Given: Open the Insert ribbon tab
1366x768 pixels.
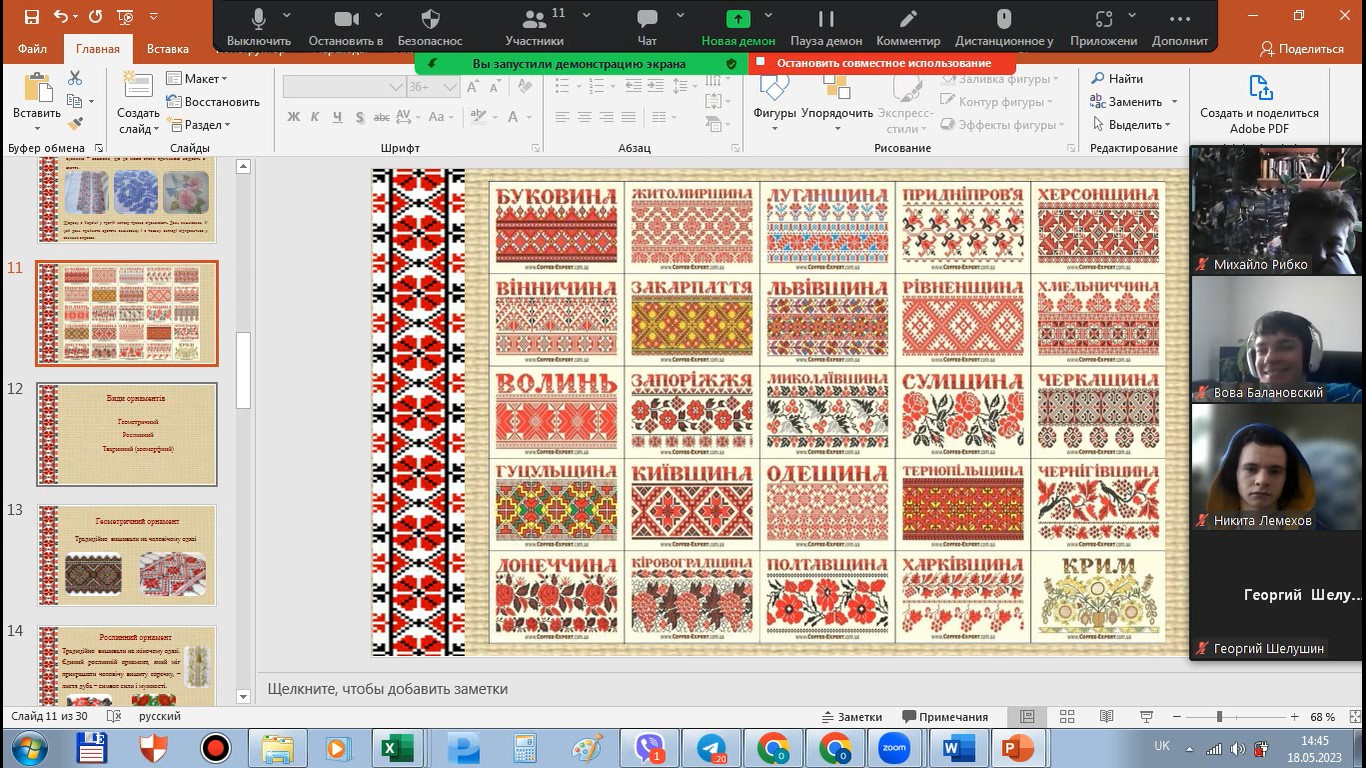Looking at the screenshot, I should point(167,49).
